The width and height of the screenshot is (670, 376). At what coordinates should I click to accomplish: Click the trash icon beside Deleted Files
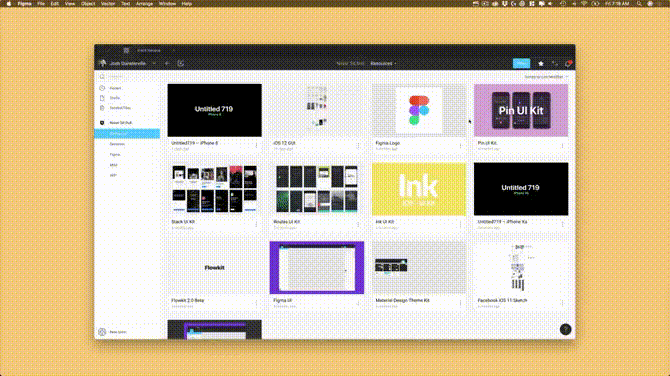(102, 108)
